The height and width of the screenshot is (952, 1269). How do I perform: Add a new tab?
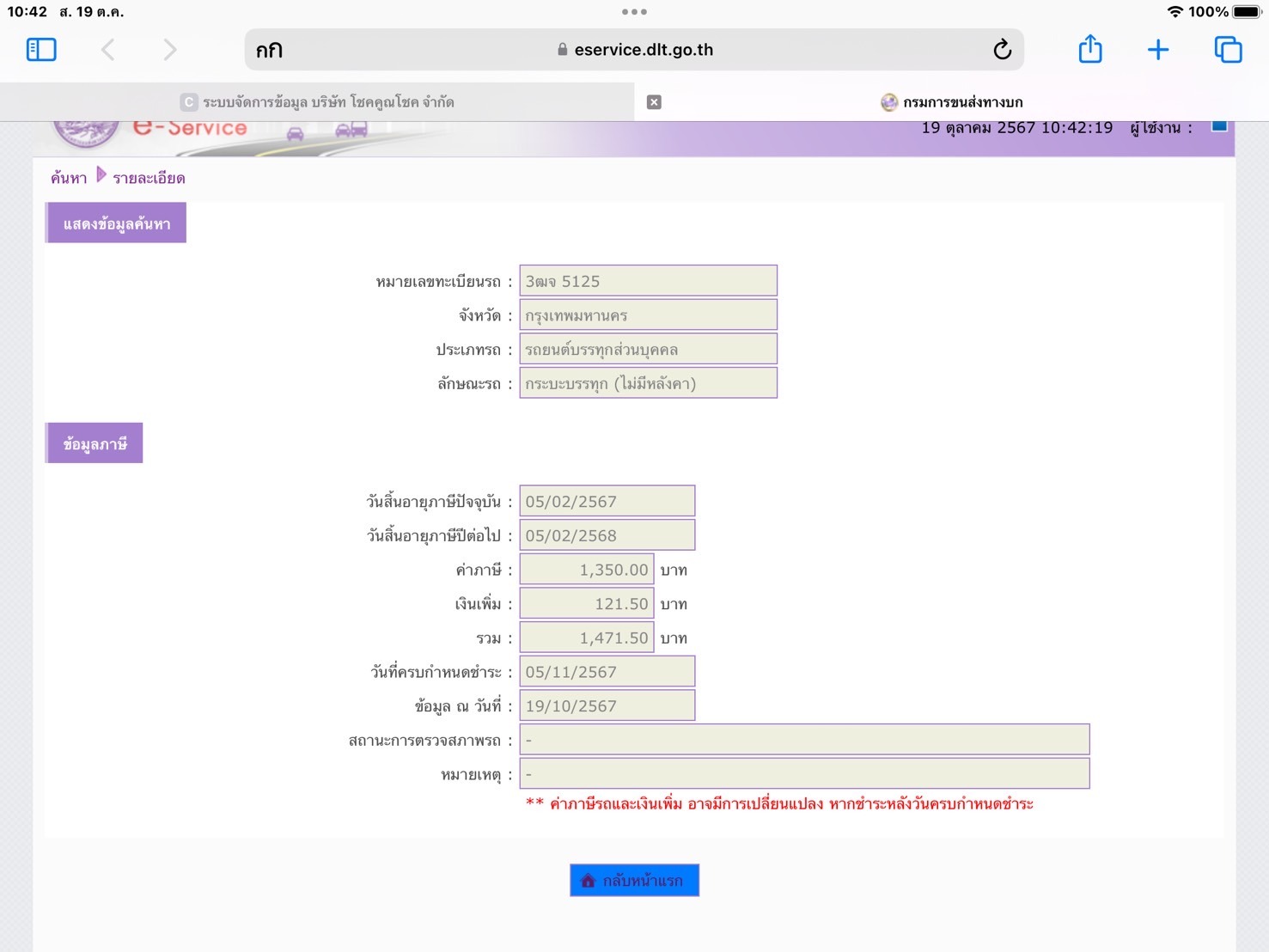(1158, 50)
